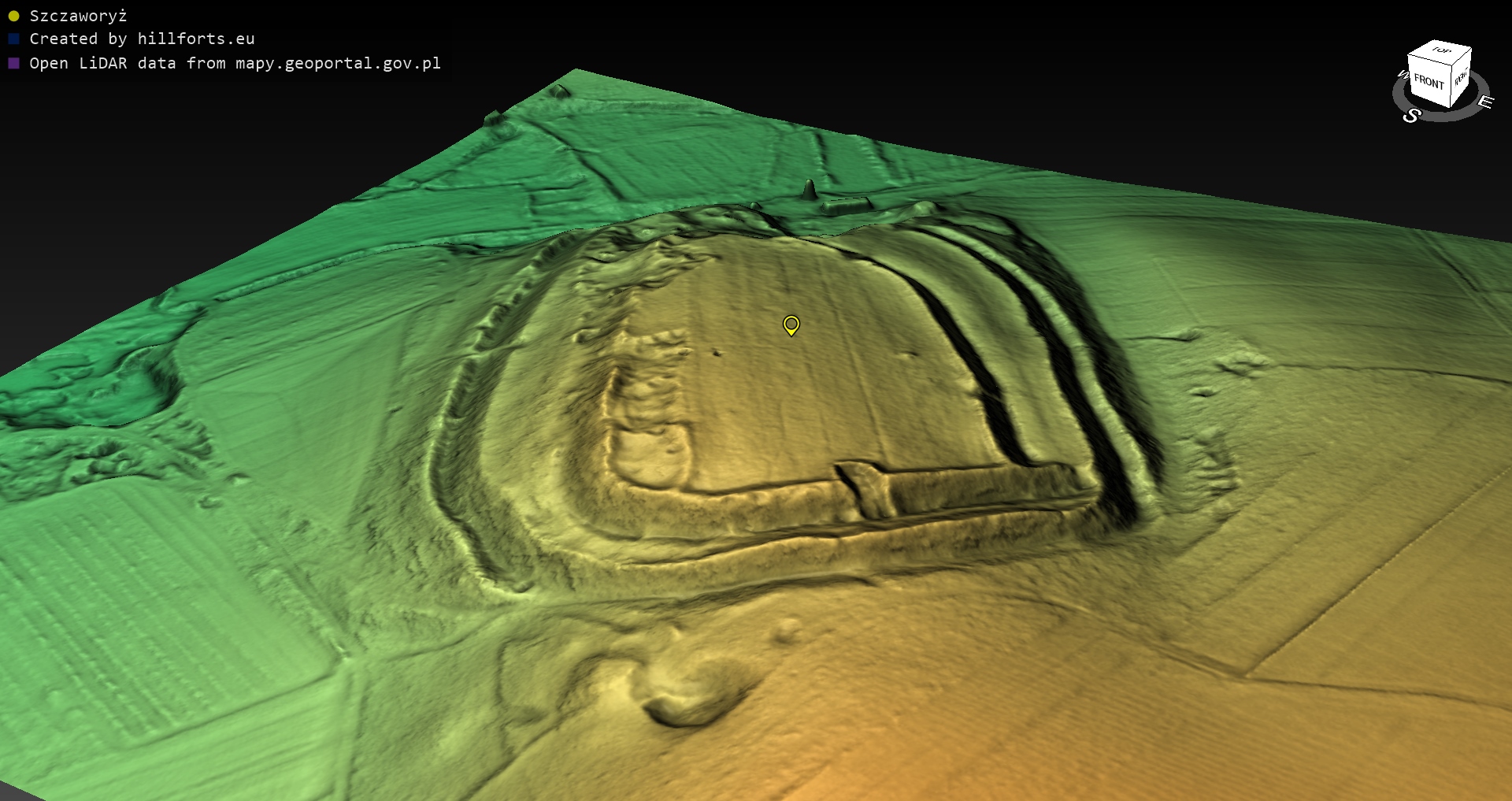The image size is (1512, 801).
Task: Click the E letter on the compass ring
Action: [1484, 102]
